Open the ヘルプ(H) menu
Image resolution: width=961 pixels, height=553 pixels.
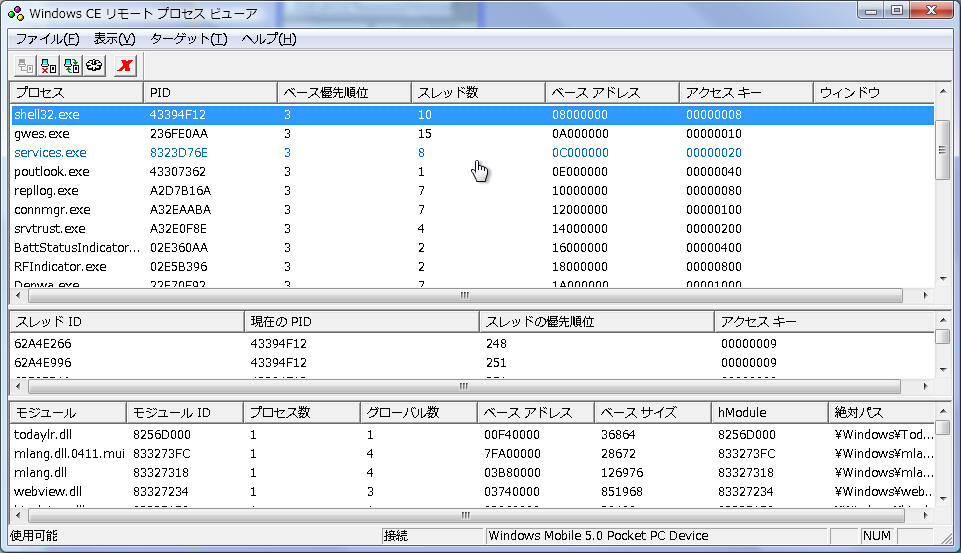coord(268,39)
